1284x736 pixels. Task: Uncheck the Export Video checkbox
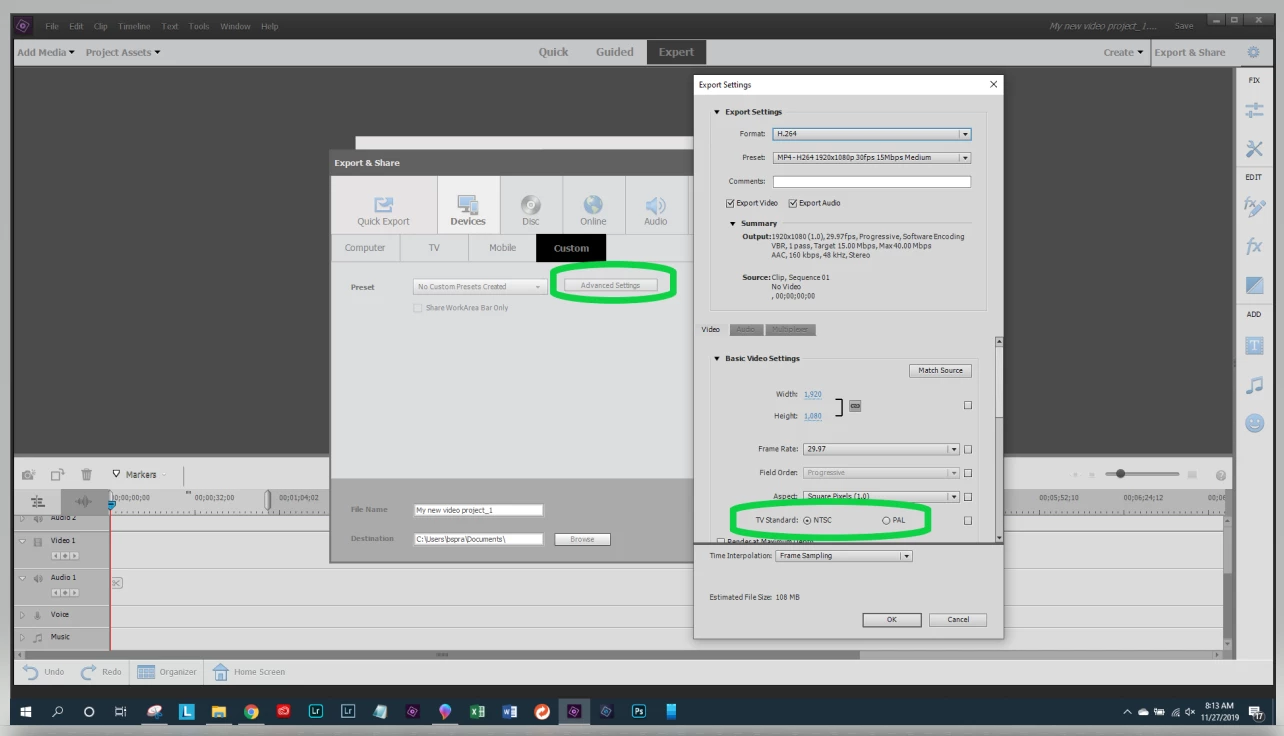(x=730, y=203)
